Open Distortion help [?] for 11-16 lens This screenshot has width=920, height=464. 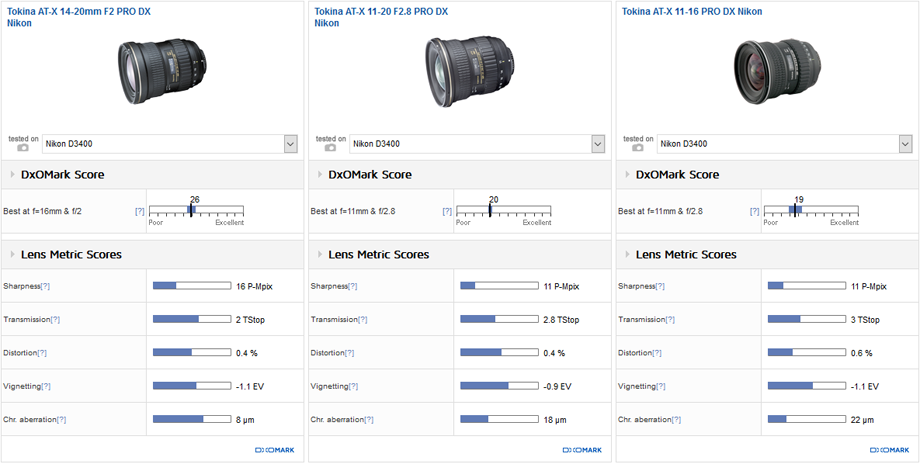[x=657, y=353]
